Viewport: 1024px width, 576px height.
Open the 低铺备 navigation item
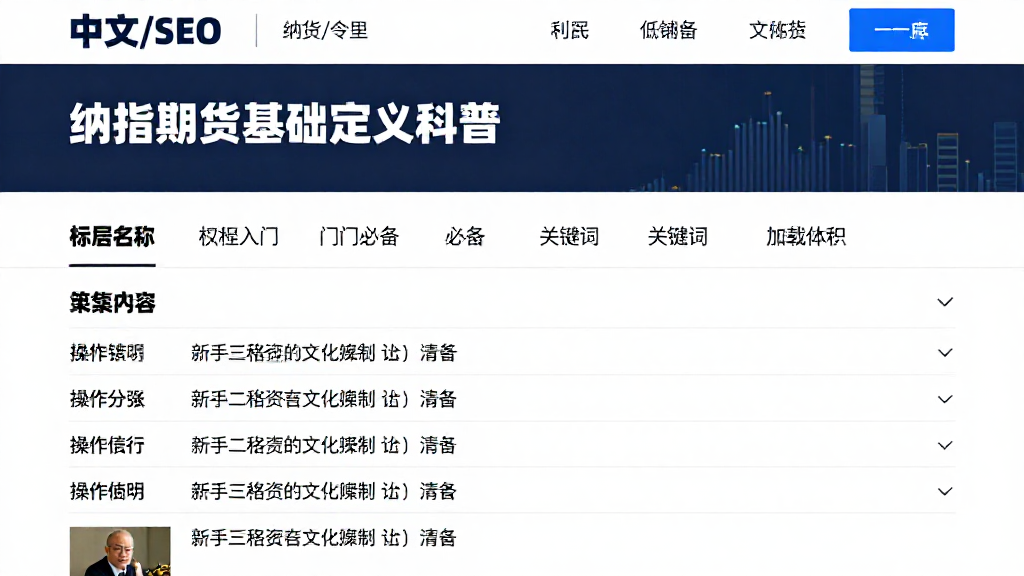668,30
